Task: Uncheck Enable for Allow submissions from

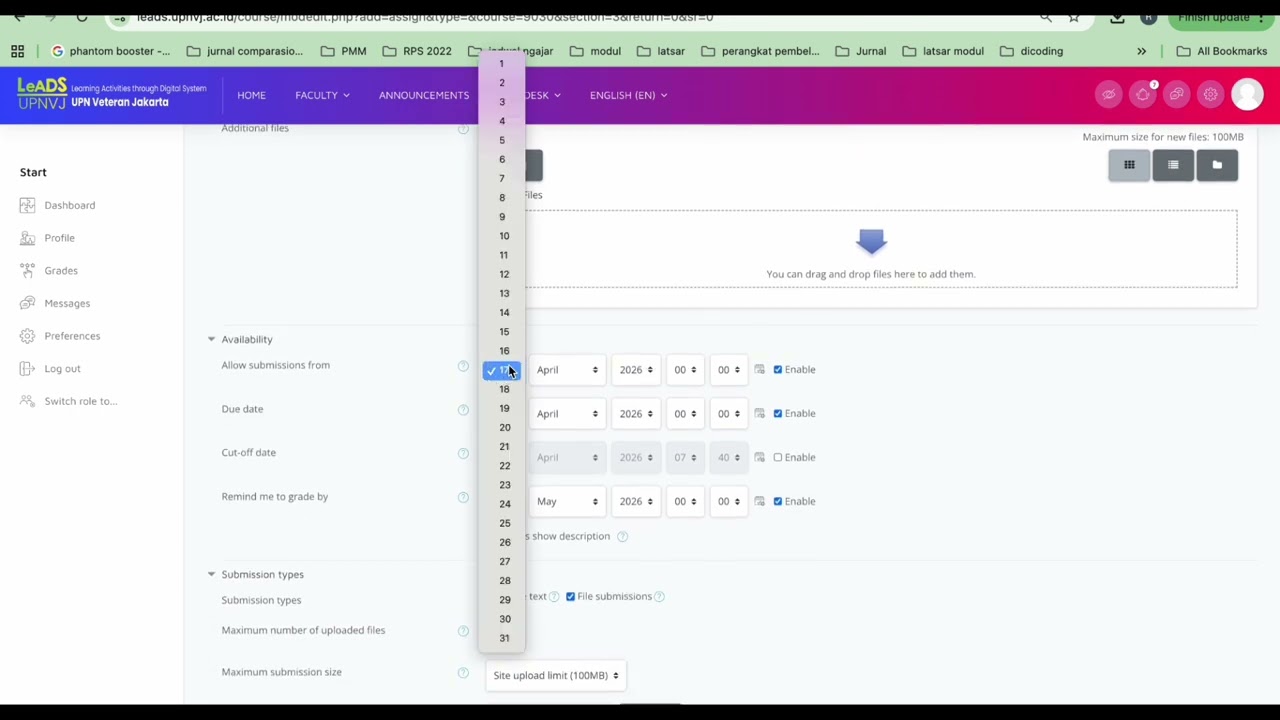Action: [x=778, y=370]
